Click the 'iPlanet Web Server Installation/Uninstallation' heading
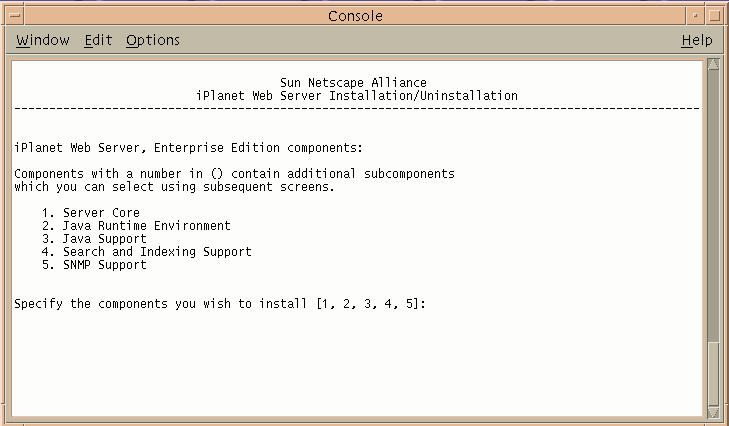The height and width of the screenshot is (426, 729). pos(358,96)
